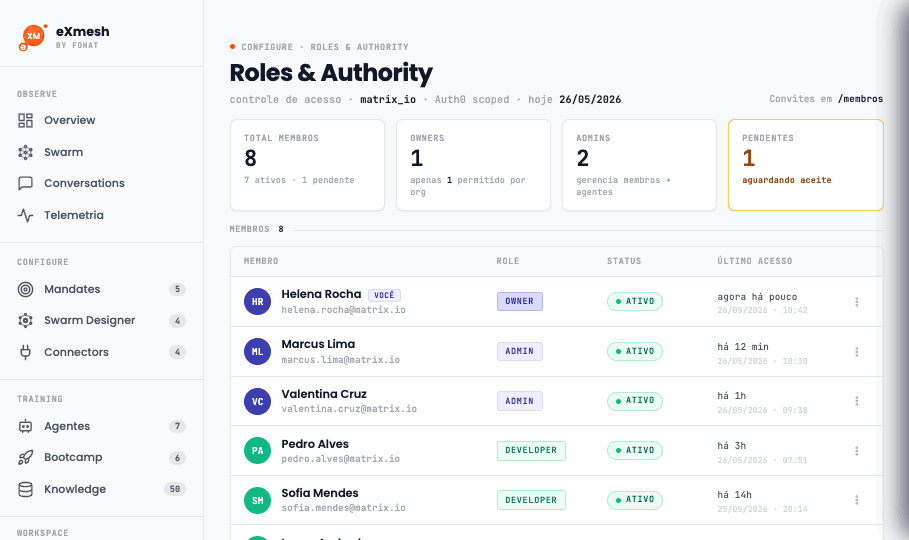Click the VOCÊ badge beside Helena Rocha

[384, 295]
